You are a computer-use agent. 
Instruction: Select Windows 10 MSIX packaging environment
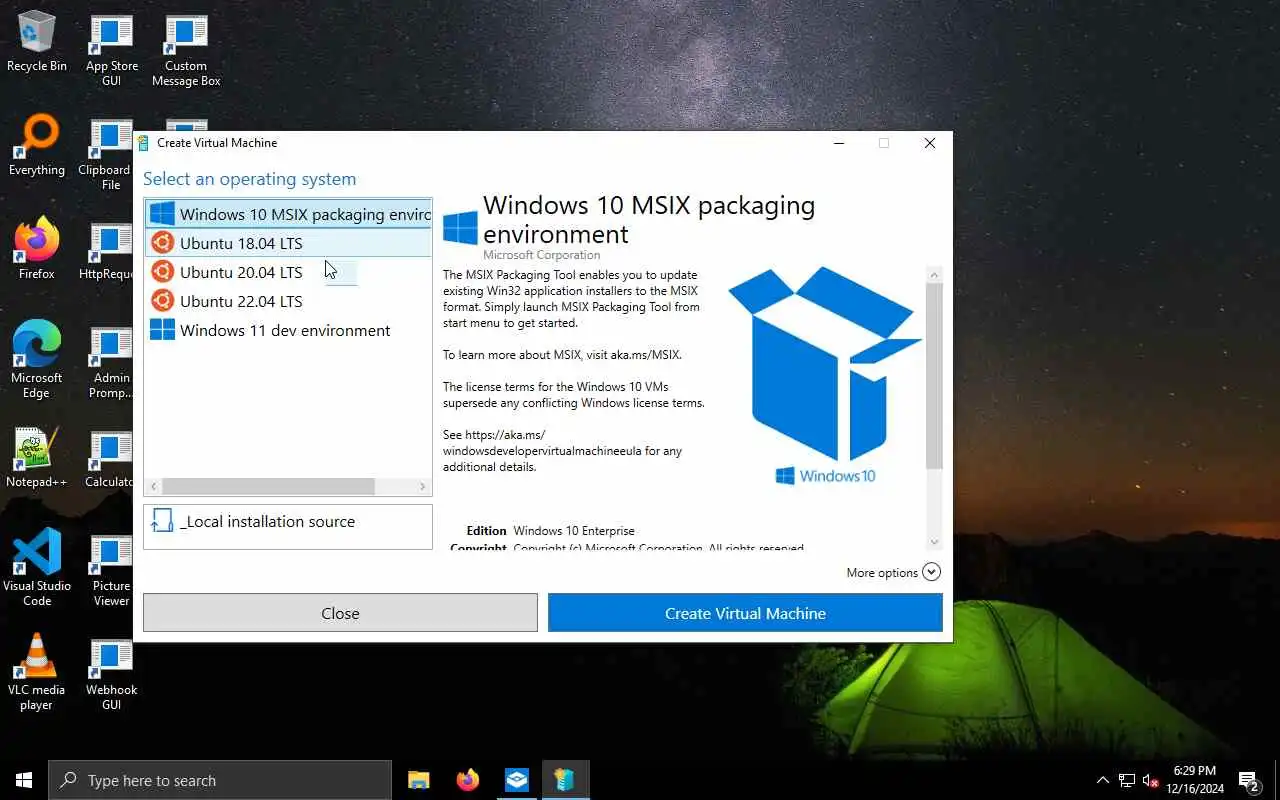(x=288, y=214)
